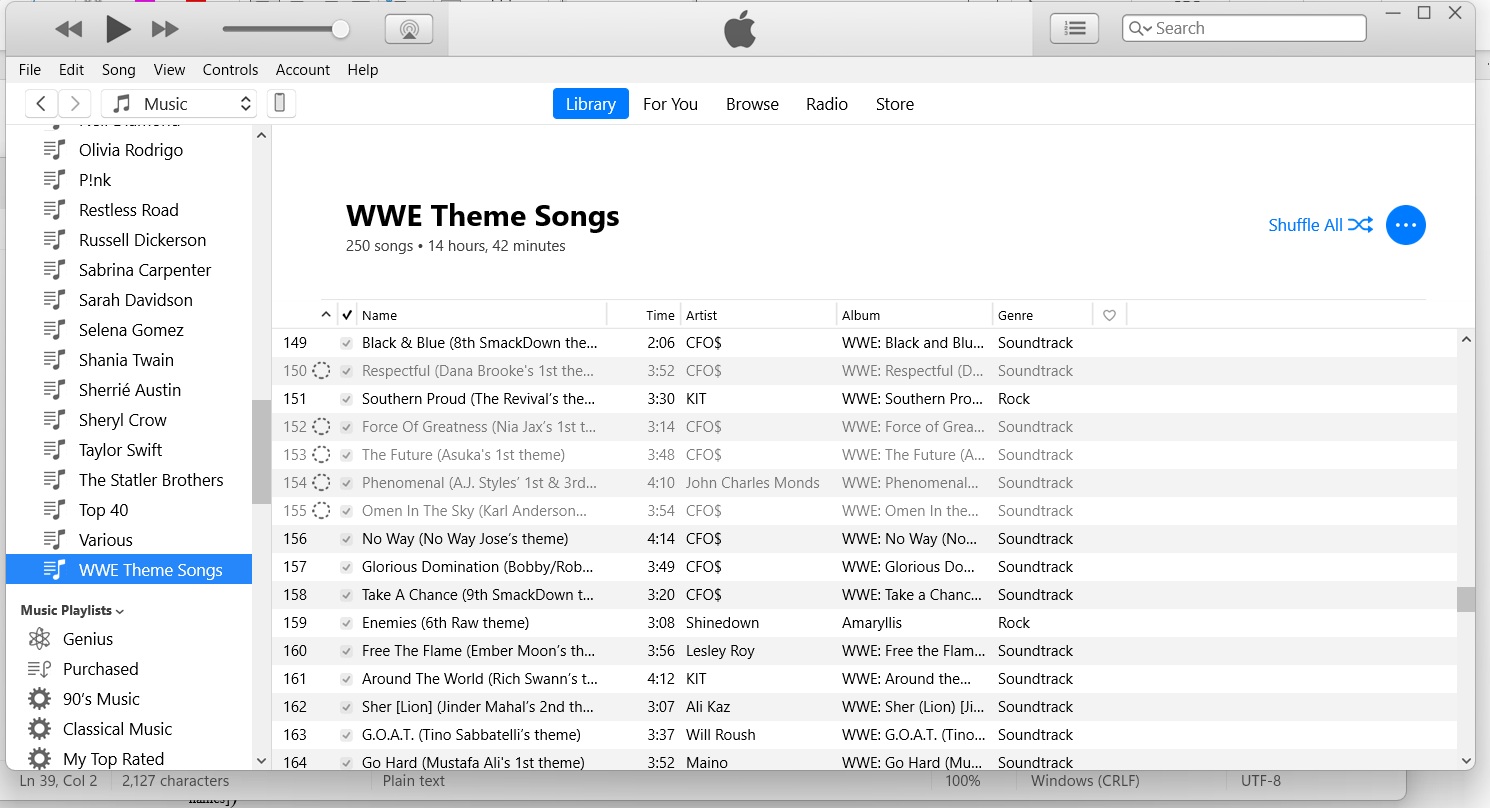Open the My Top Rated gear icon
The width and height of the screenshot is (1490, 808).
pyautogui.click(x=39, y=759)
